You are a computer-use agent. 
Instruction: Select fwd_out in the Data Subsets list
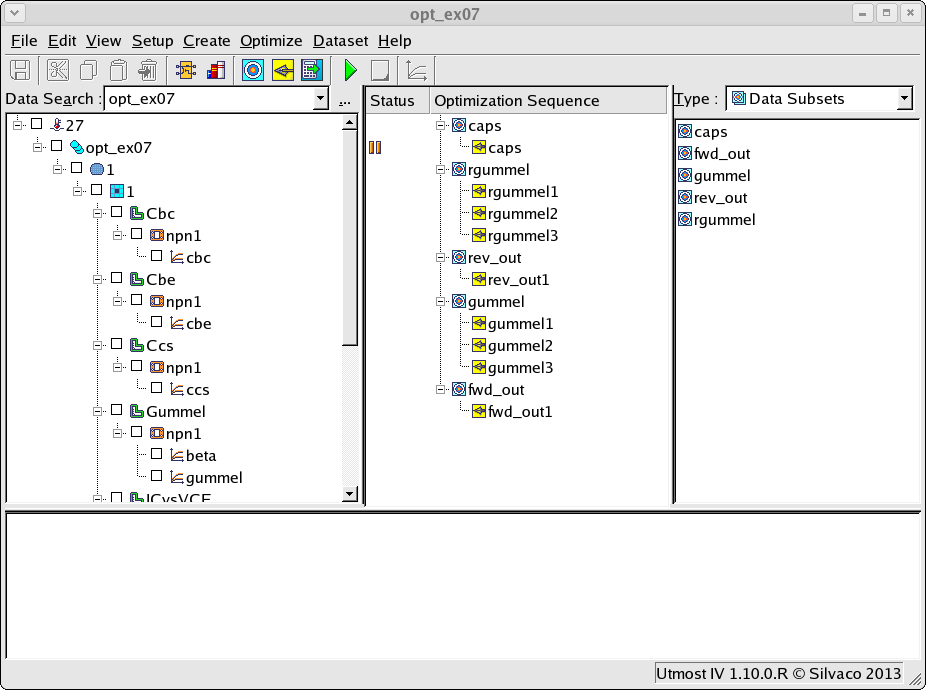(714, 154)
